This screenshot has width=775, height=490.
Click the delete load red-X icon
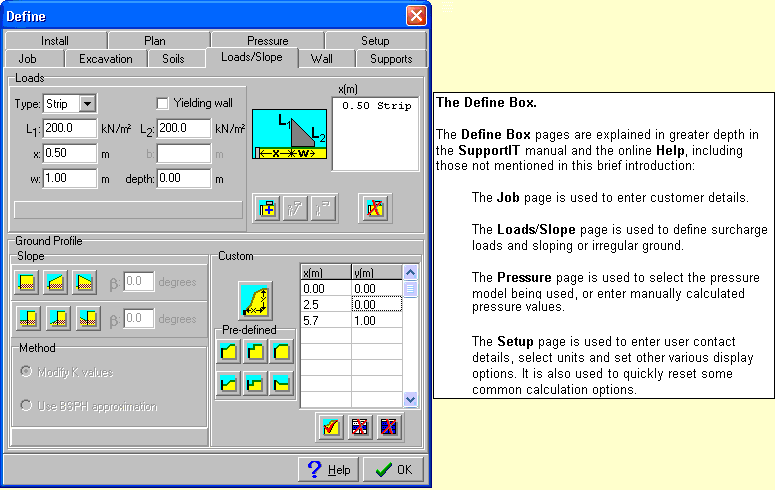coord(376,208)
